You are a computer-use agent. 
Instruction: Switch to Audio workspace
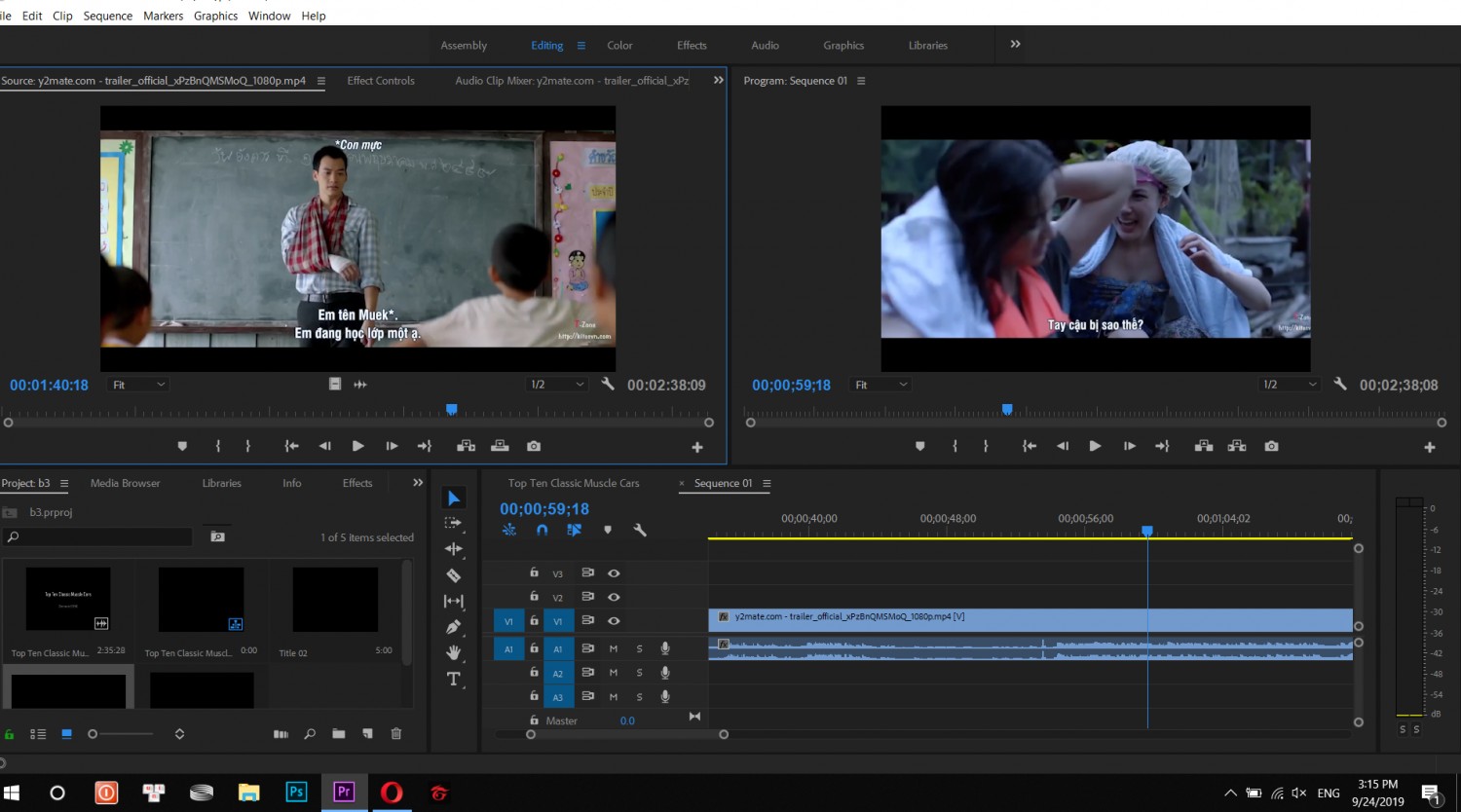pos(765,45)
